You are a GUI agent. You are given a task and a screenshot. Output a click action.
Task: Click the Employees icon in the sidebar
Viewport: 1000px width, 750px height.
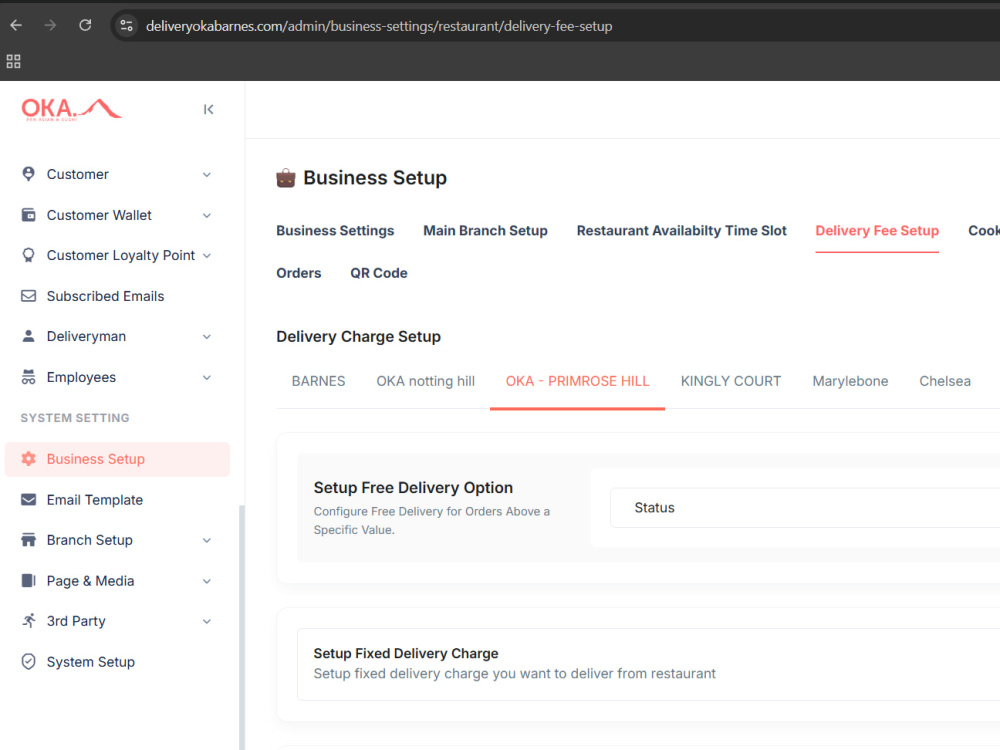pyautogui.click(x=29, y=377)
